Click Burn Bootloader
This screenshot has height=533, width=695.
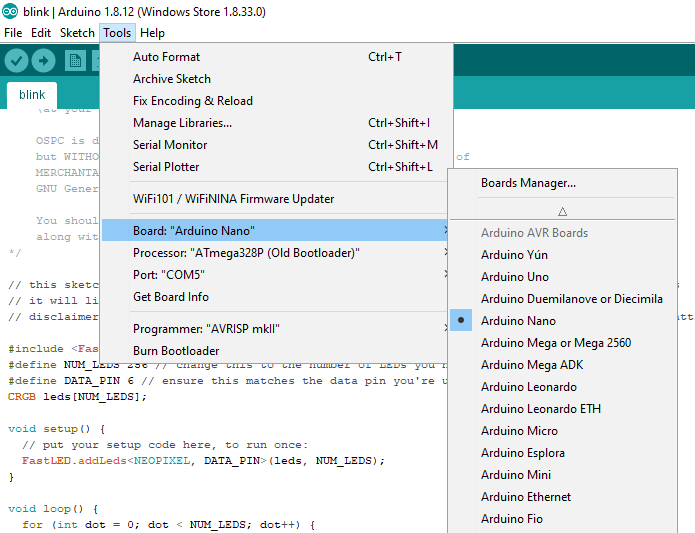pos(274,351)
